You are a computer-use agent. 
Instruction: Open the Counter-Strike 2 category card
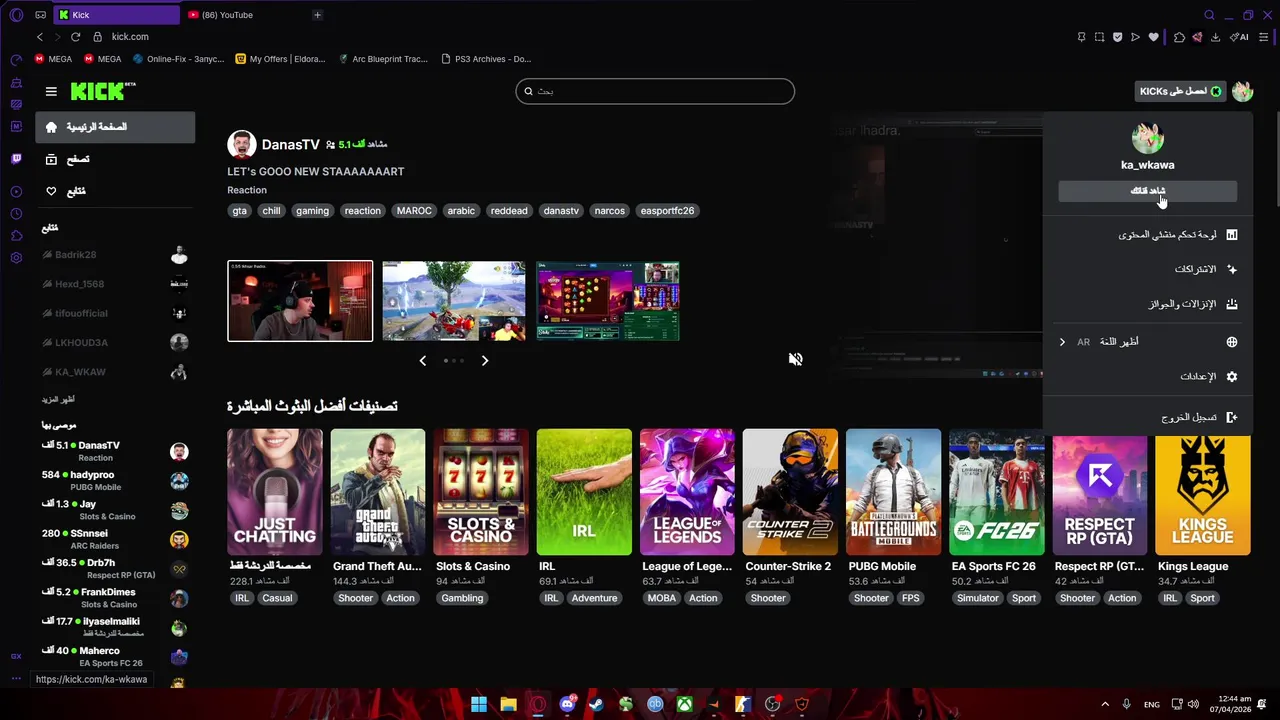click(x=790, y=492)
